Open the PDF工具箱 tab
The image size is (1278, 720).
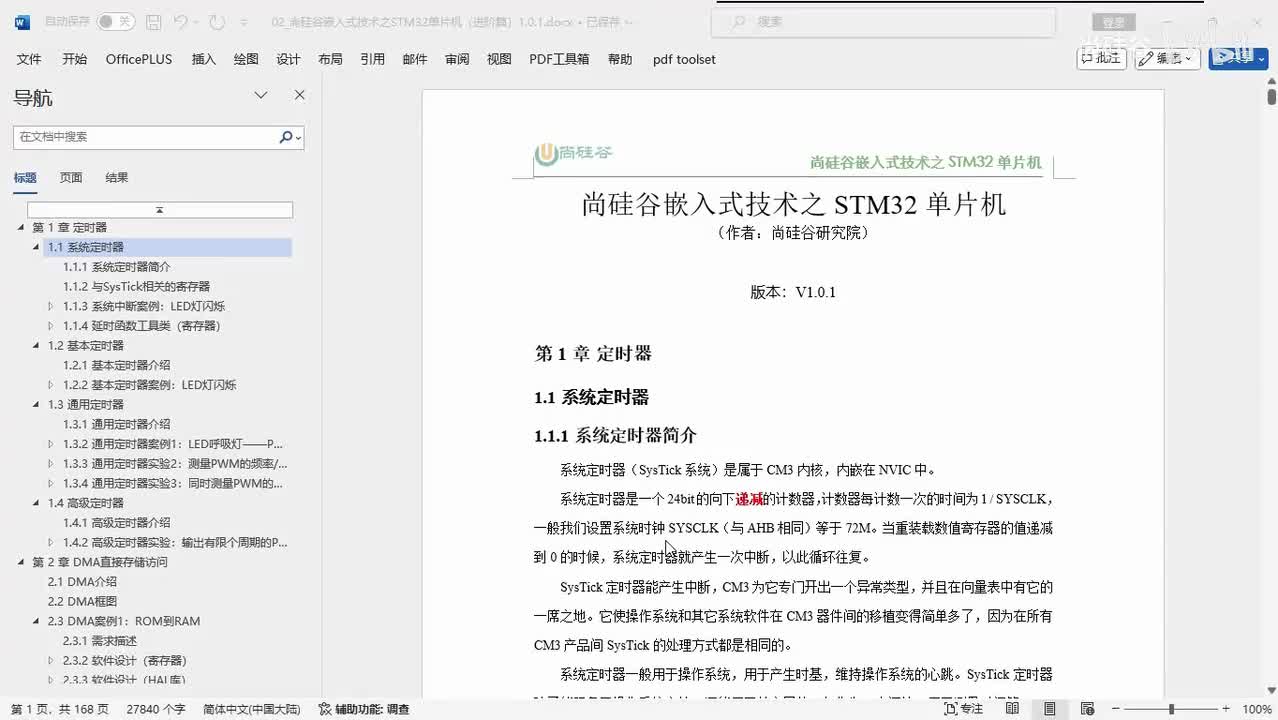(559, 59)
